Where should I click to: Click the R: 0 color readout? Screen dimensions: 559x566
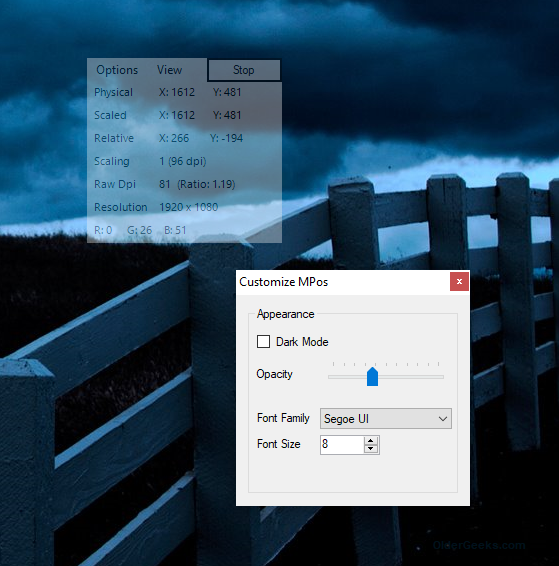(x=103, y=230)
